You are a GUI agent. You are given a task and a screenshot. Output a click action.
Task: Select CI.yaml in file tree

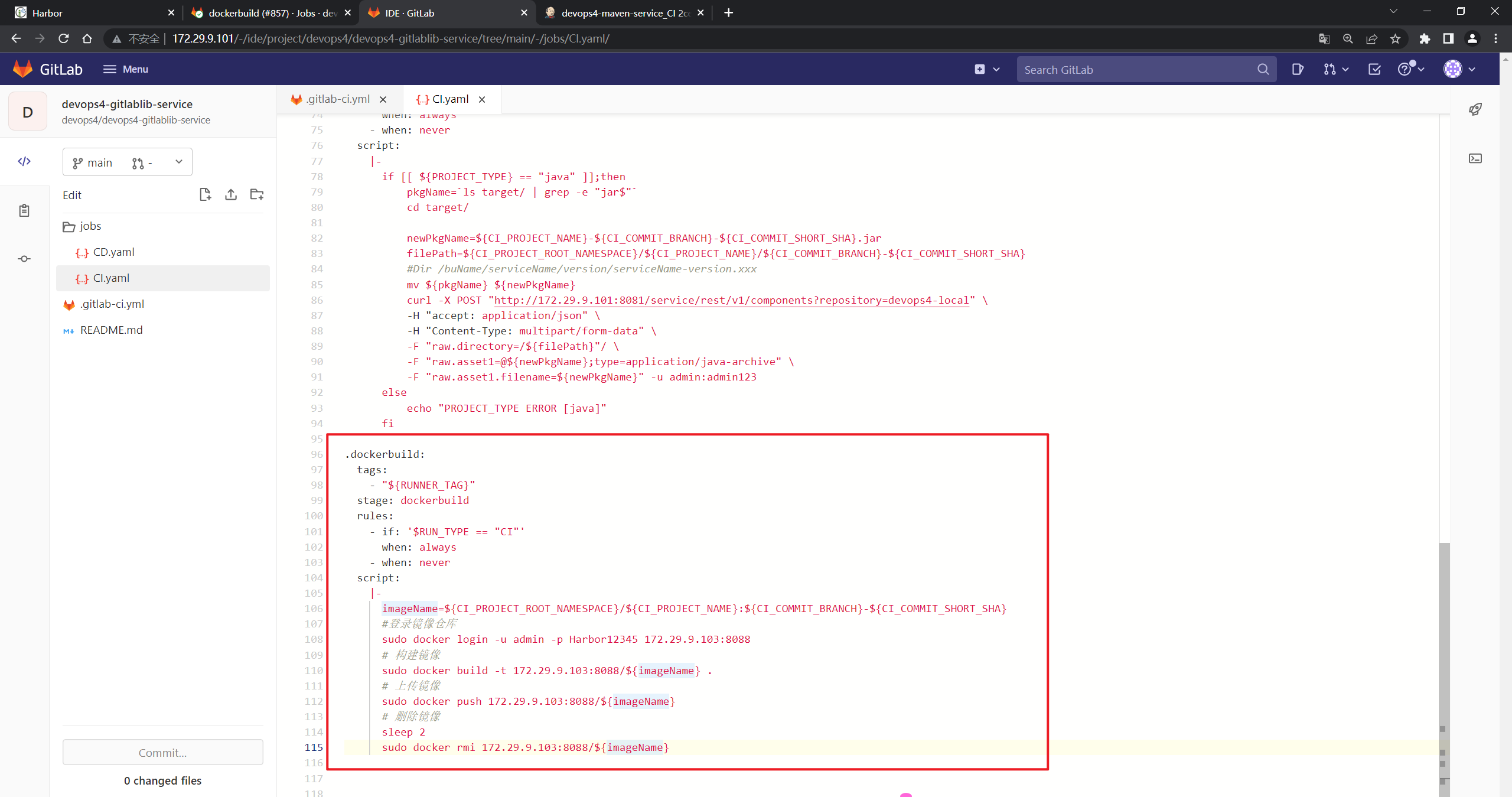pos(162,278)
